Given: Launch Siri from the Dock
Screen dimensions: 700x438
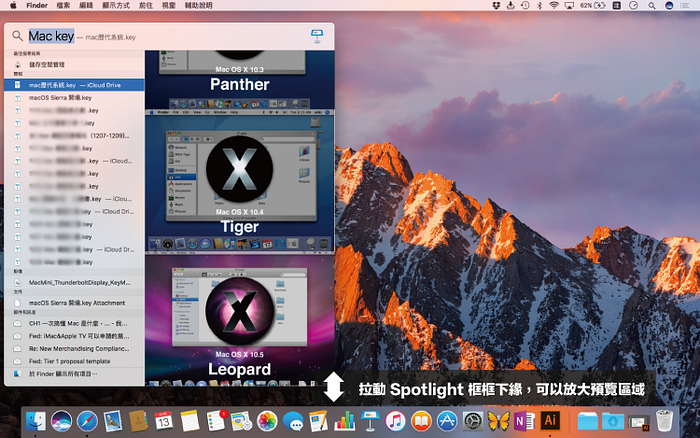Looking at the screenshot, I should (x=61, y=421).
